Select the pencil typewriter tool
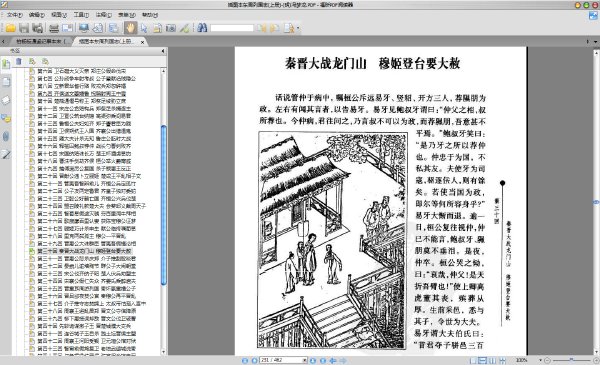Screen dimensions: 600x365 (184, 28)
